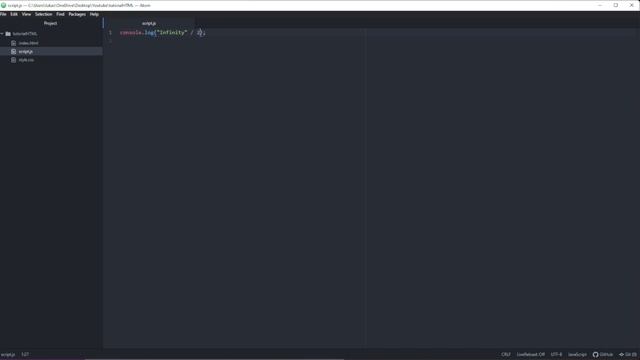This screenshot has width=640, height=360.
Task: Maximize the Atom window
Action: click(x=616, y=5)
